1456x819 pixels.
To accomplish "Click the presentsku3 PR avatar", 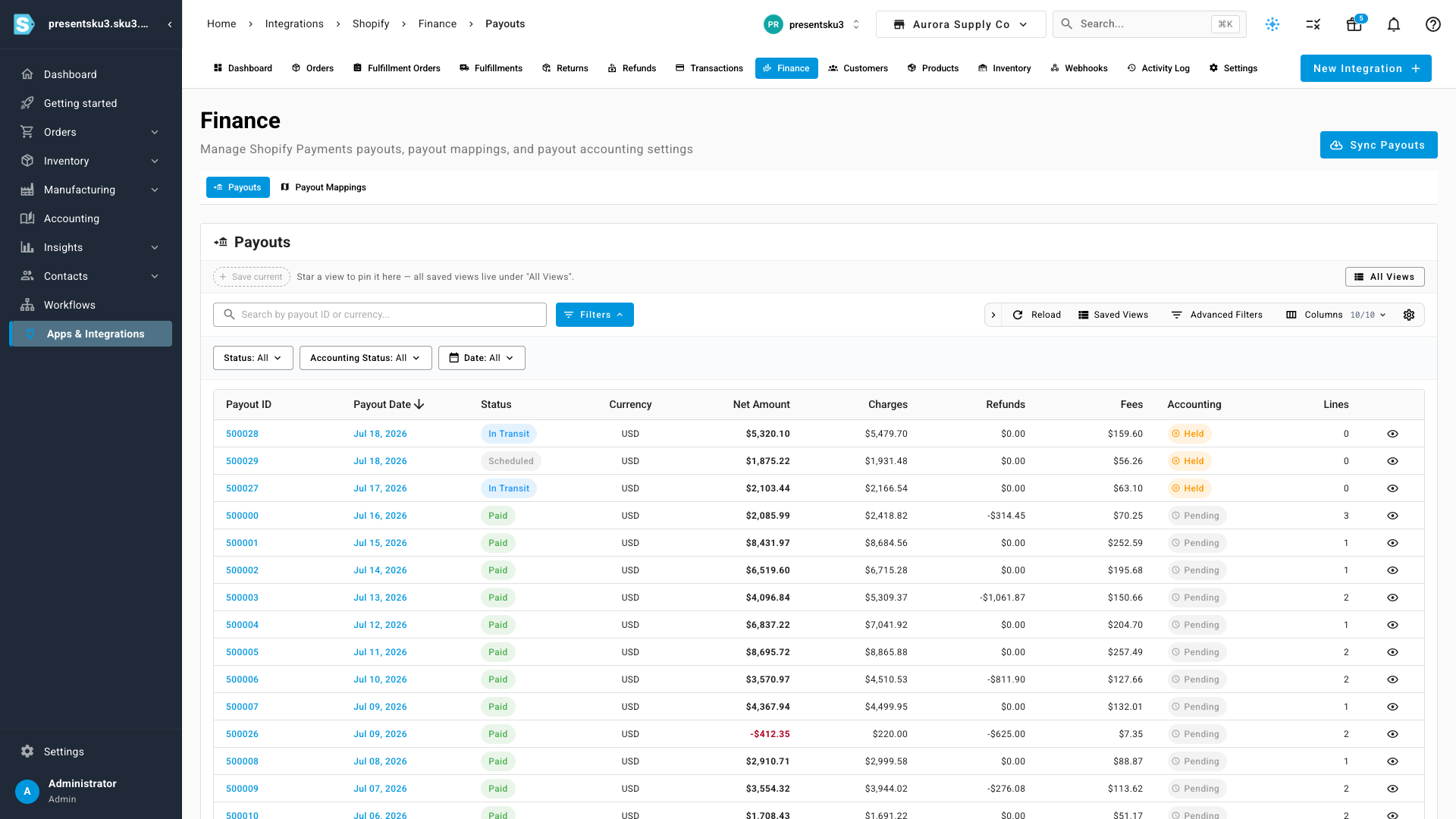I will tap(773, 24).
